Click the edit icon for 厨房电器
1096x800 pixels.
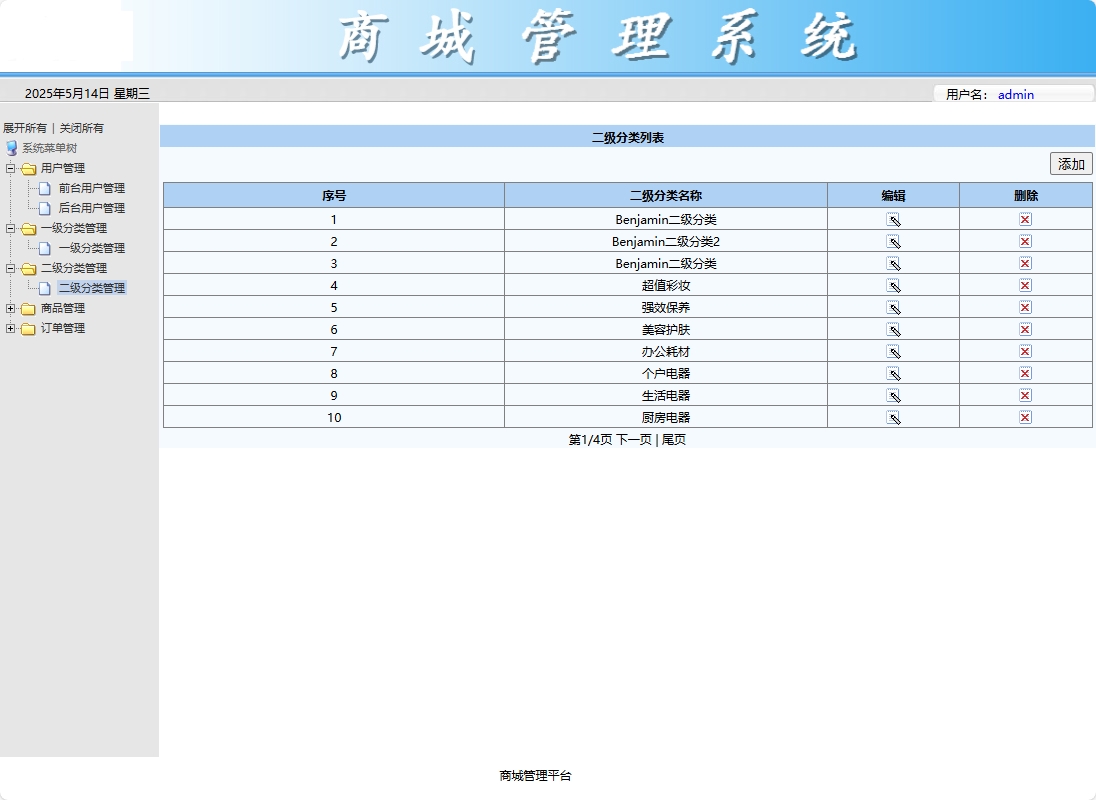(893, 417)
